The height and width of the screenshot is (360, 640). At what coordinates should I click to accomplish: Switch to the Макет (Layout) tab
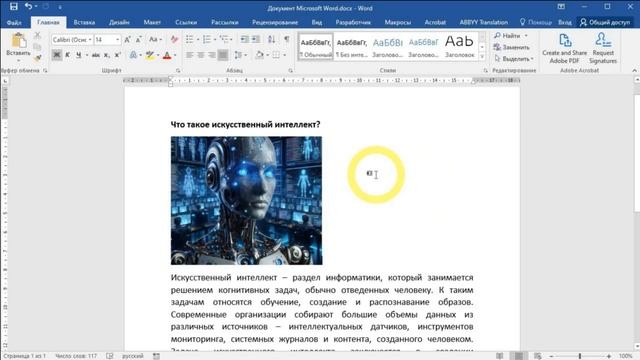152,22
